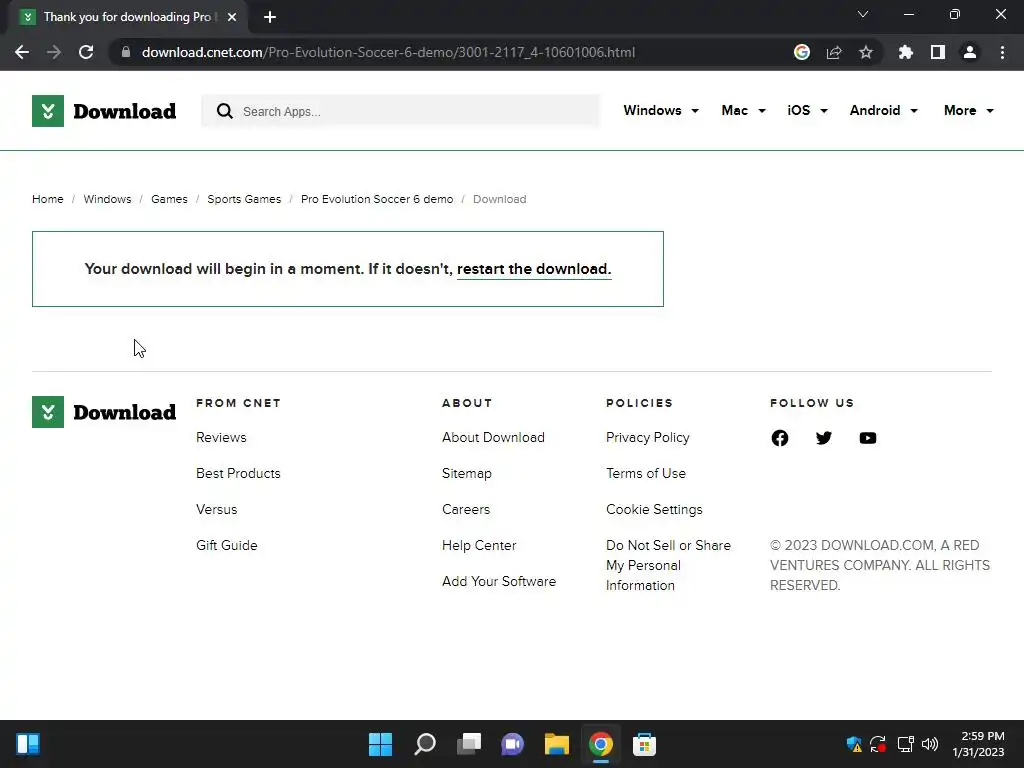Image resolution: width=1024 pixels, height=768 pixels.
Task: Open the Best Products footer link
Action: coord(238,473)
